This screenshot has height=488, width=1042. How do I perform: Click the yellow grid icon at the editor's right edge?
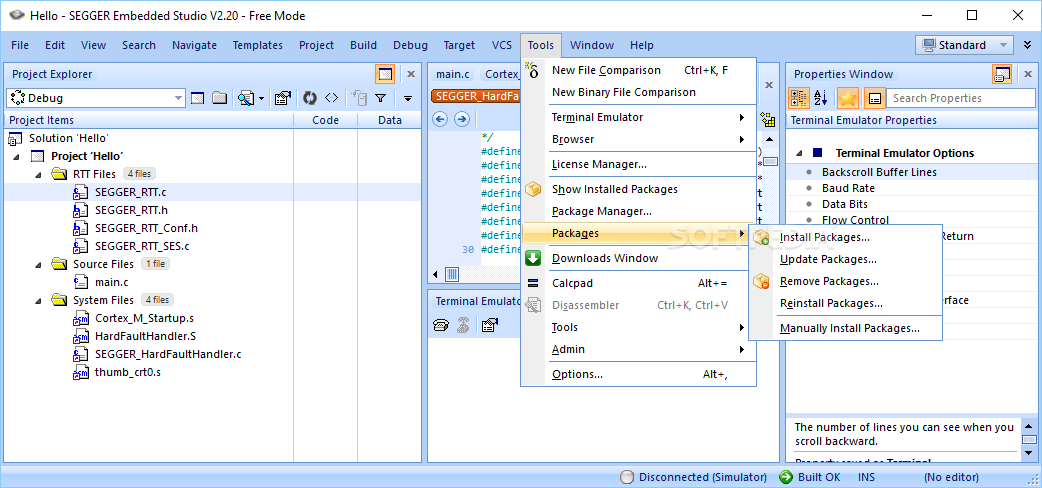coord(768,120)
